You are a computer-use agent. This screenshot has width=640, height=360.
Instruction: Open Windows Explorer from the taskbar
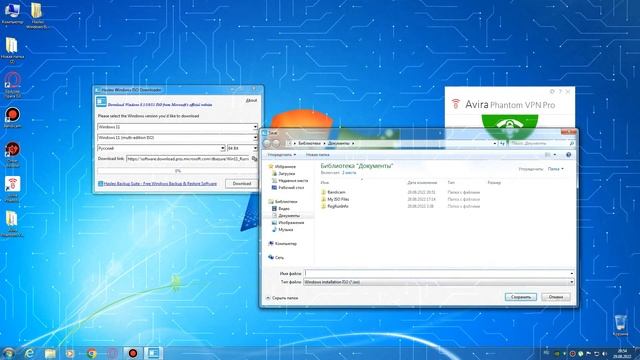point(50,353)
